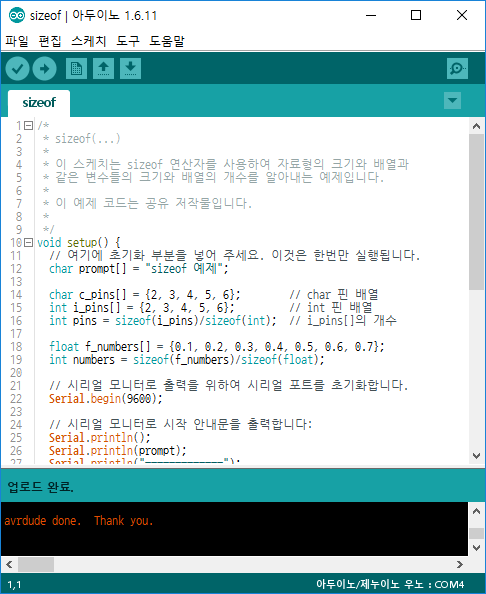Click the horizontal scrollbar thumb
This screenshot has height=594, width=486.
coord(36,564)
